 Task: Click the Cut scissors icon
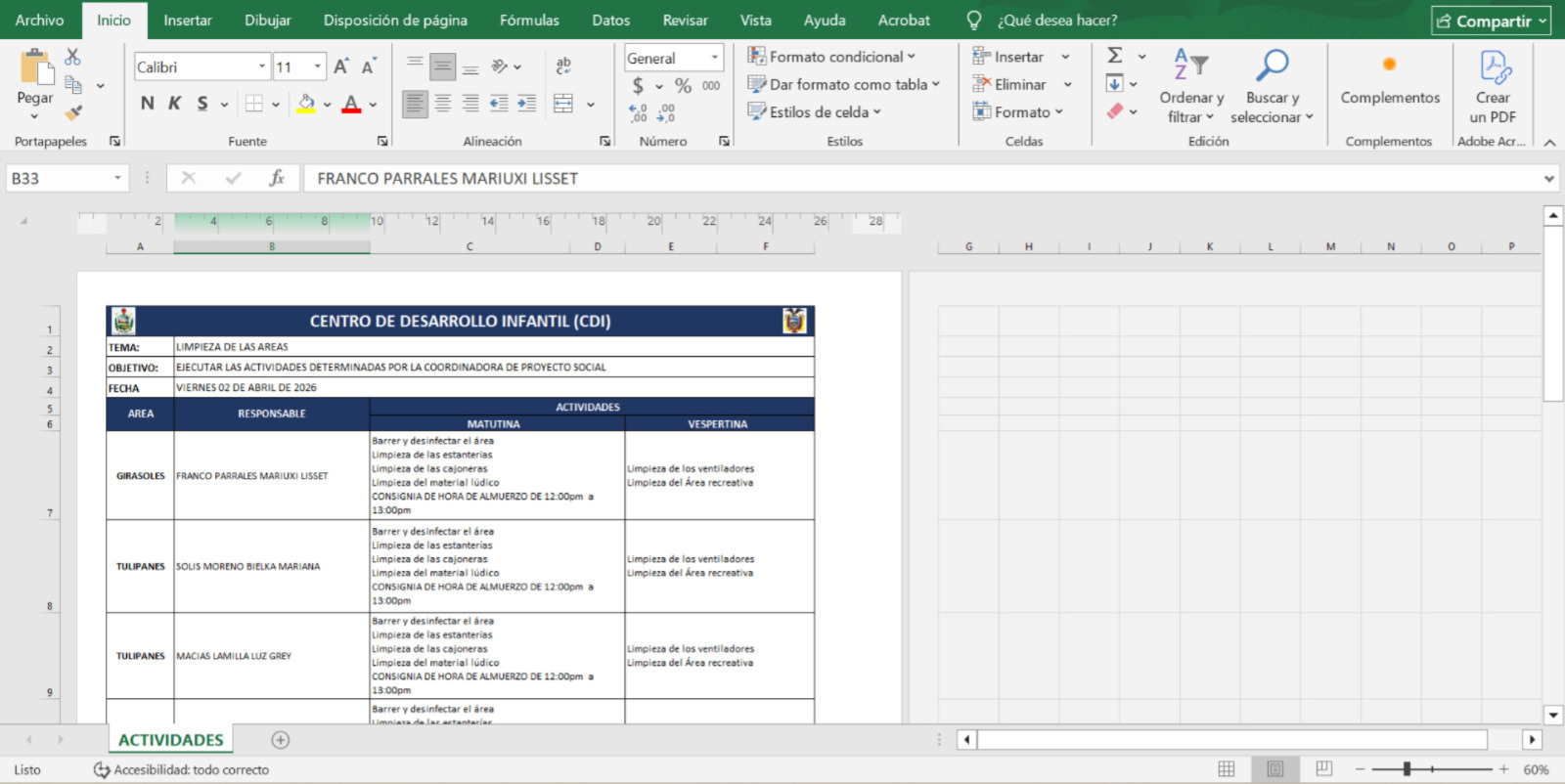point(72,58)
